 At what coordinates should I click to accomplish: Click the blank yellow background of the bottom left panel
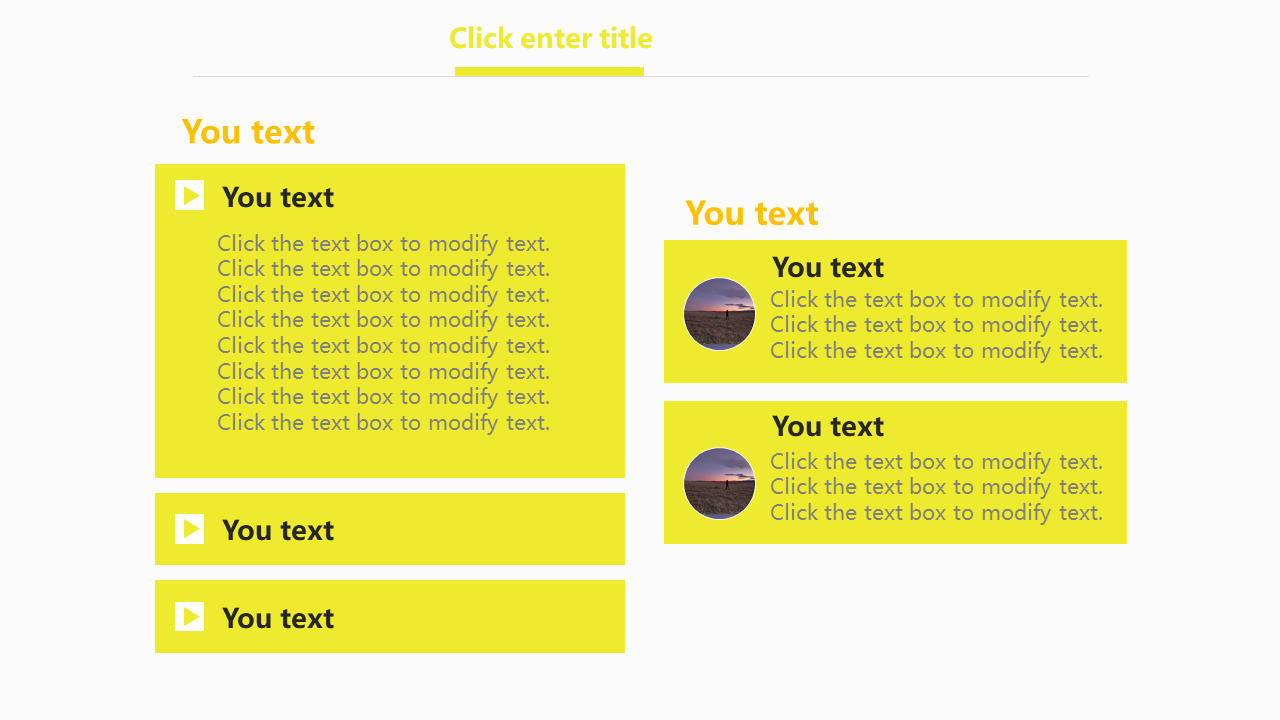[x=480, y=618]
